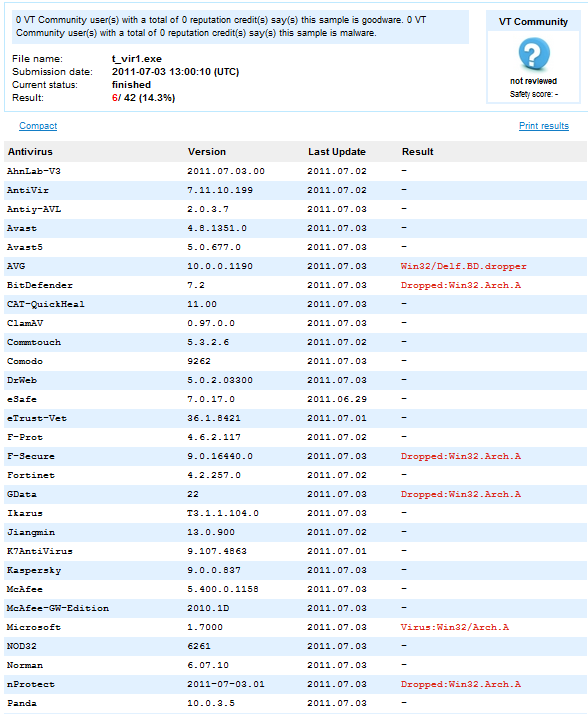Click the Safety score text
The width and height of the screenshot is (588, 714).
tap(534, 94)
